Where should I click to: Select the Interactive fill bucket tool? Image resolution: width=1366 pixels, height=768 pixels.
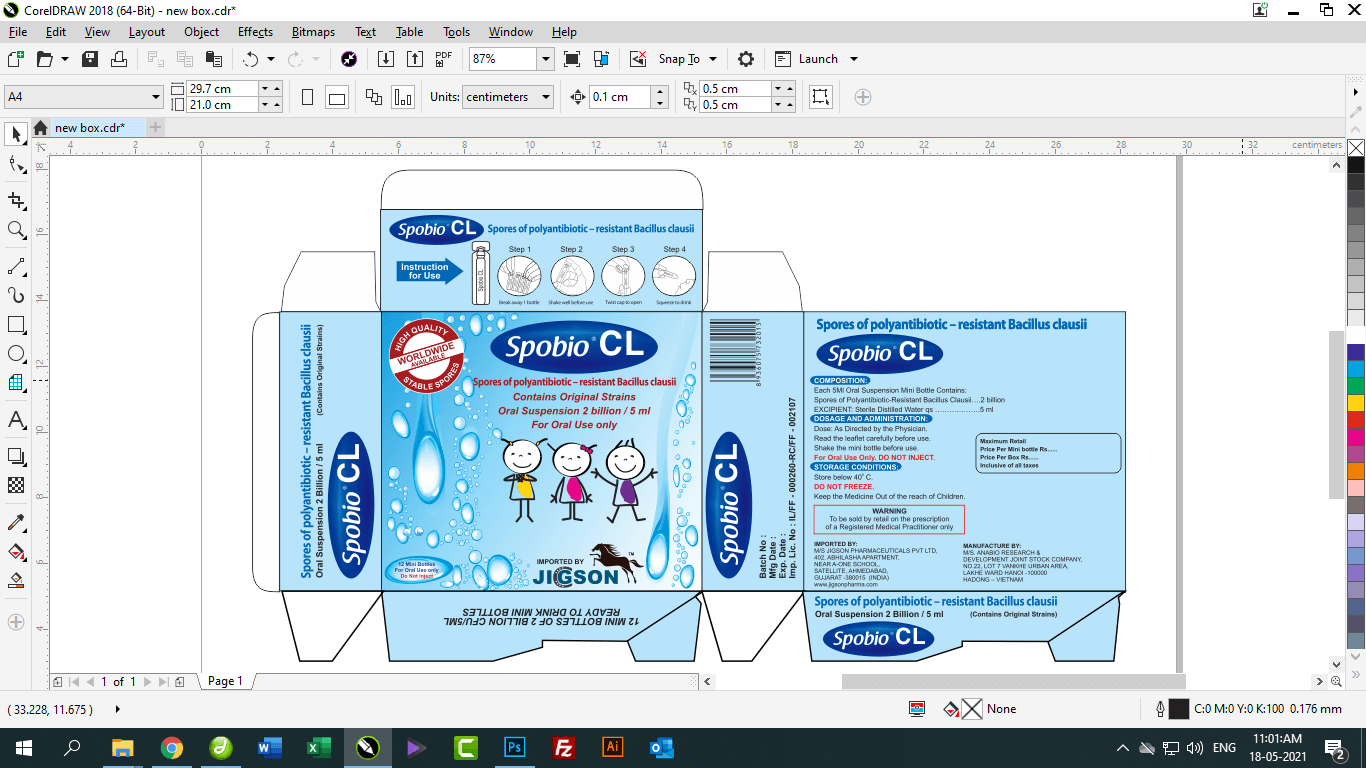coord(16,551)
